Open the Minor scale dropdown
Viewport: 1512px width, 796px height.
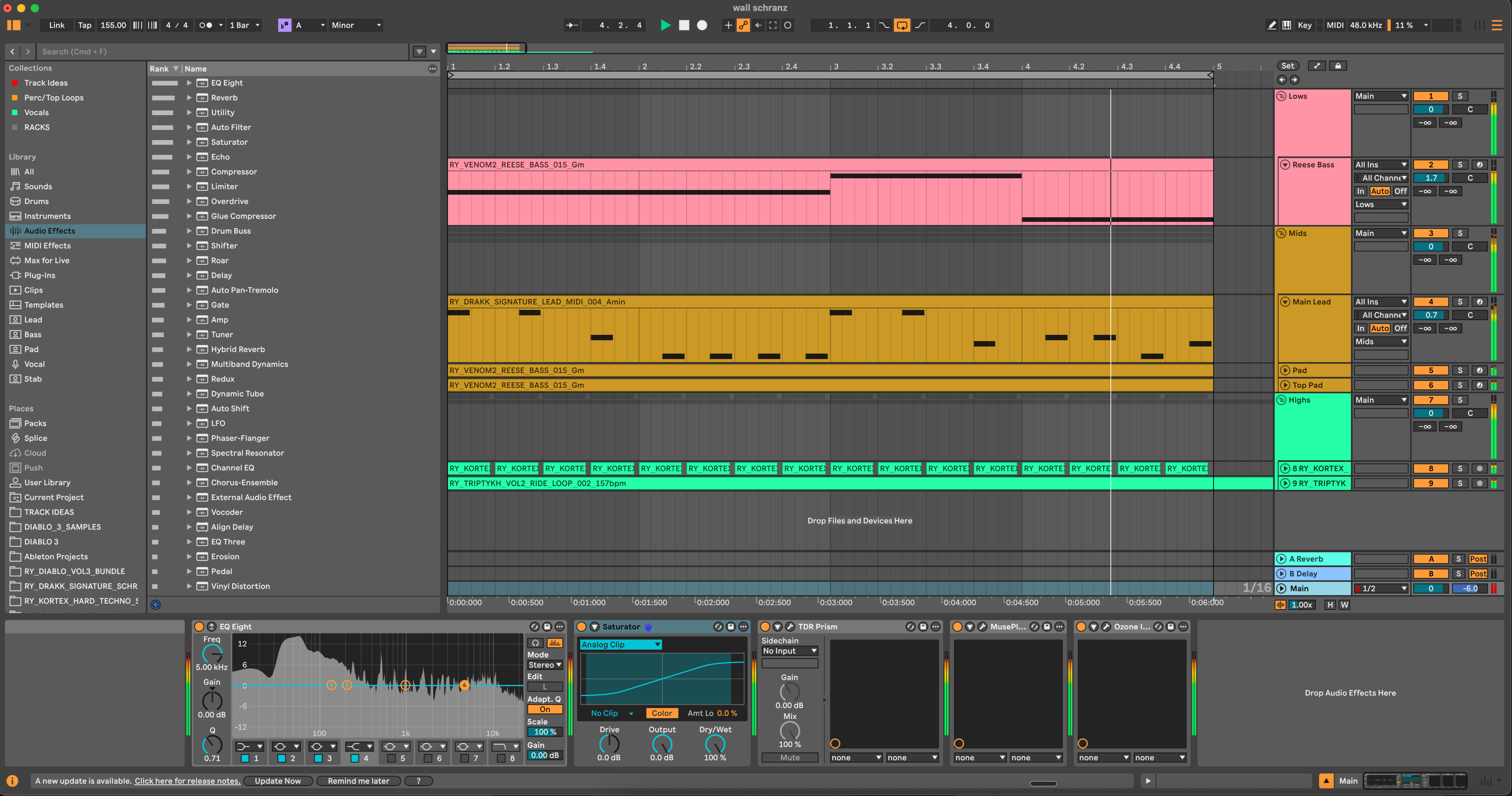[356, 25]
